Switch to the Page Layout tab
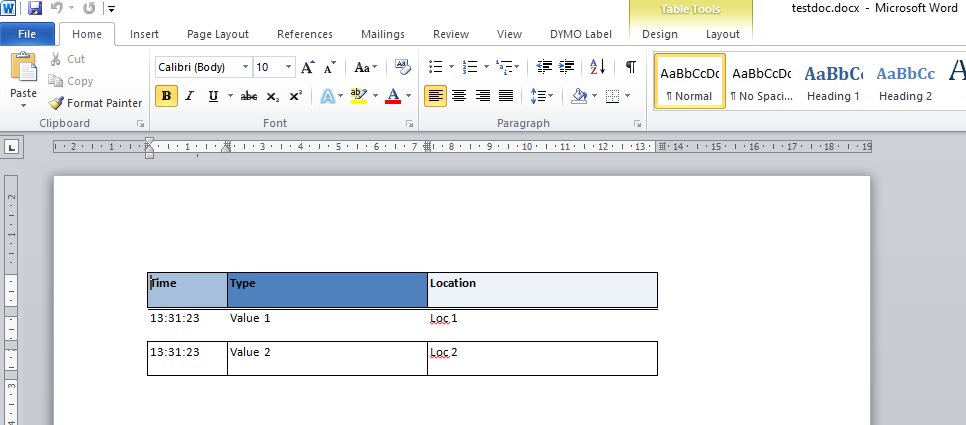The width and height of the screenshot is (966, 425). (219, 34)
